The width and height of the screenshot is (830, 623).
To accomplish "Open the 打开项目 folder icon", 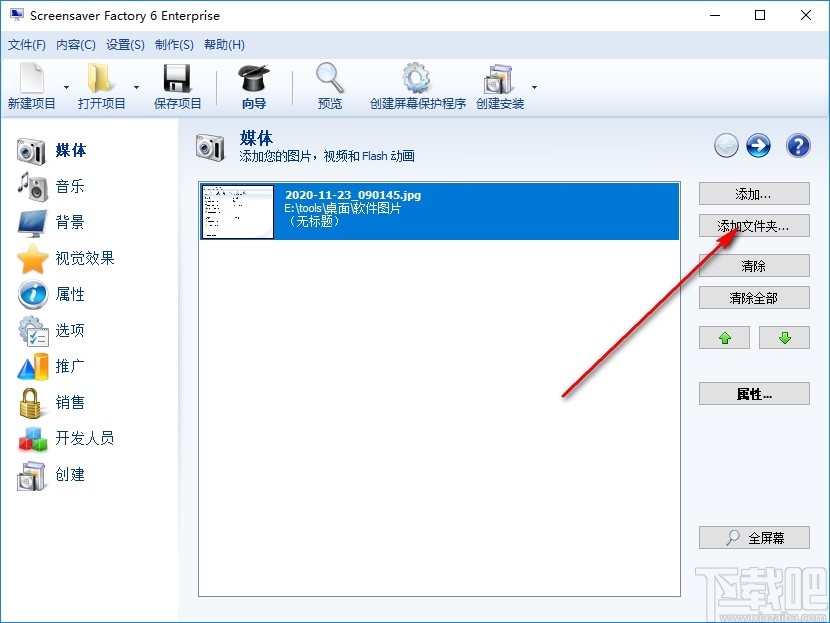I will 101,78.
